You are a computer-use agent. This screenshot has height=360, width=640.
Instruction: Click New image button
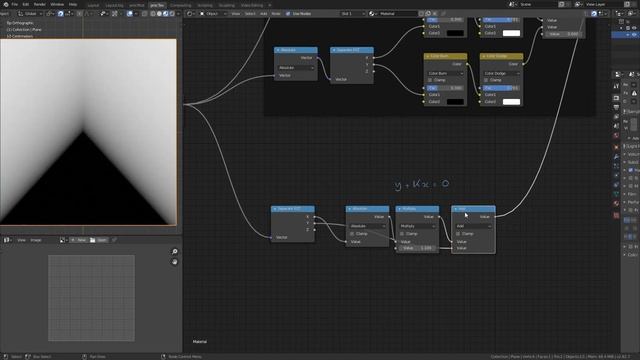point(78,240)
